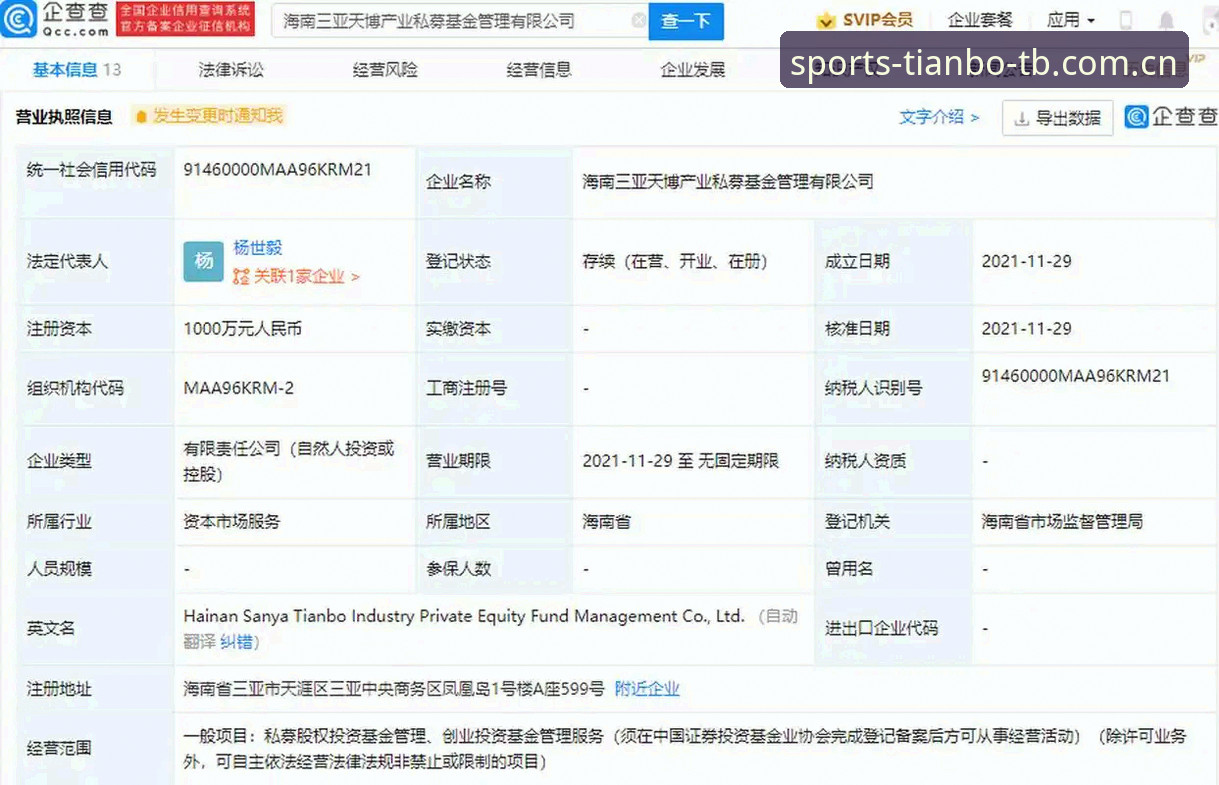Select credit code 91460000MAA96KRM21 under 统一社会信用代码

coord(278,170)
